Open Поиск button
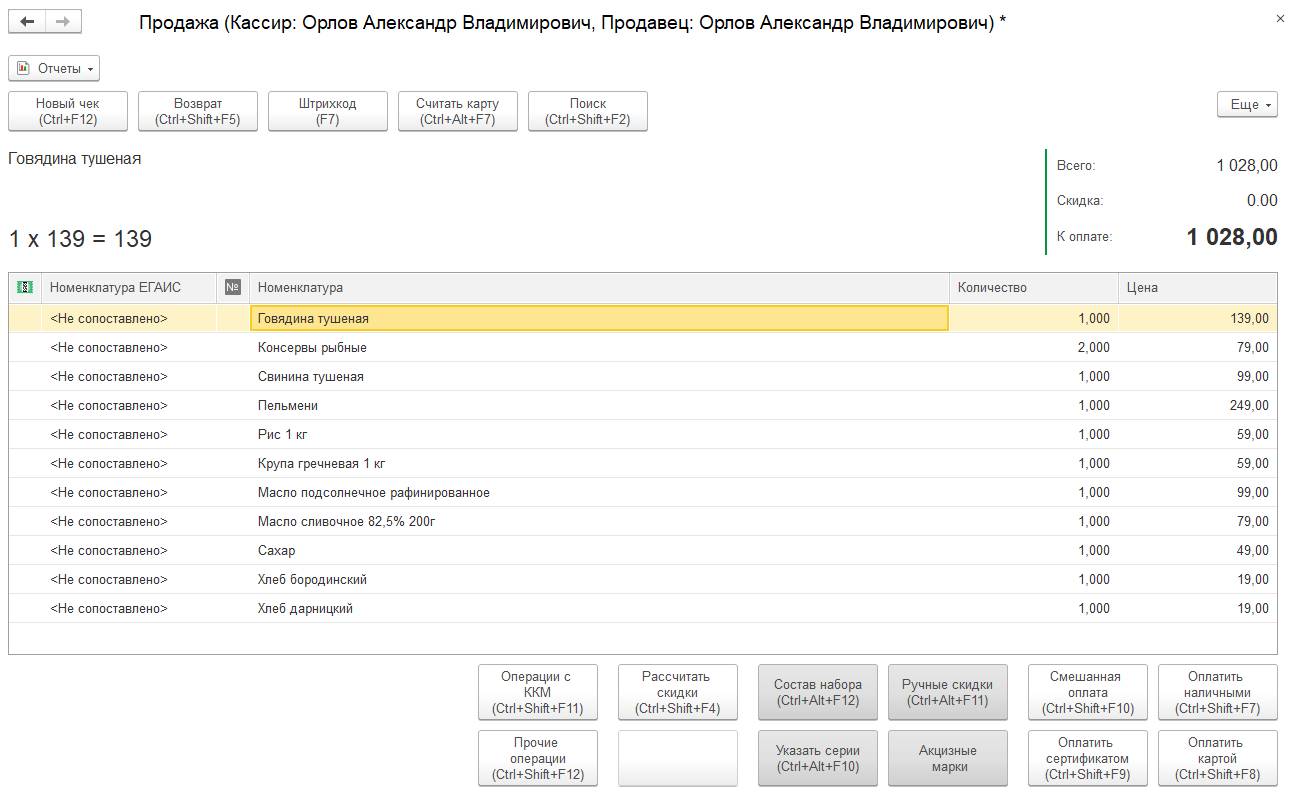This screenshot has width=1294, height=797. click(x=588, y=111)
